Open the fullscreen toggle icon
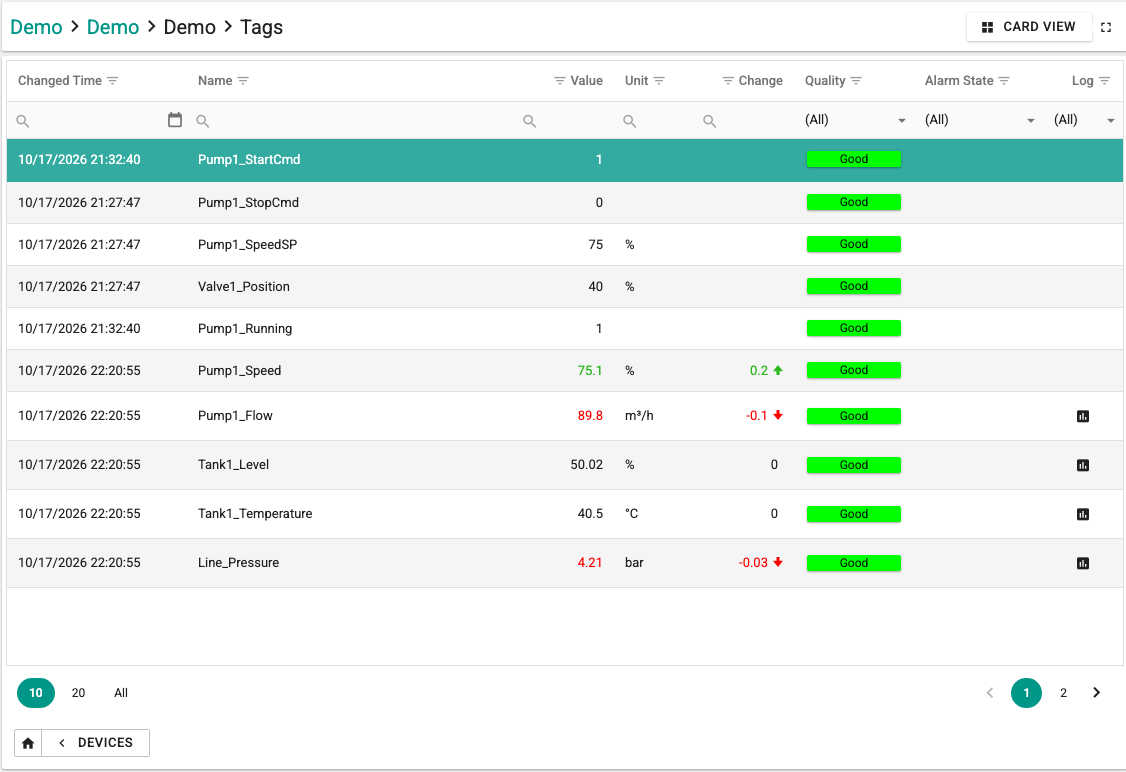The height and width of the screenshot is (772, 1126). pos(1106,27)
